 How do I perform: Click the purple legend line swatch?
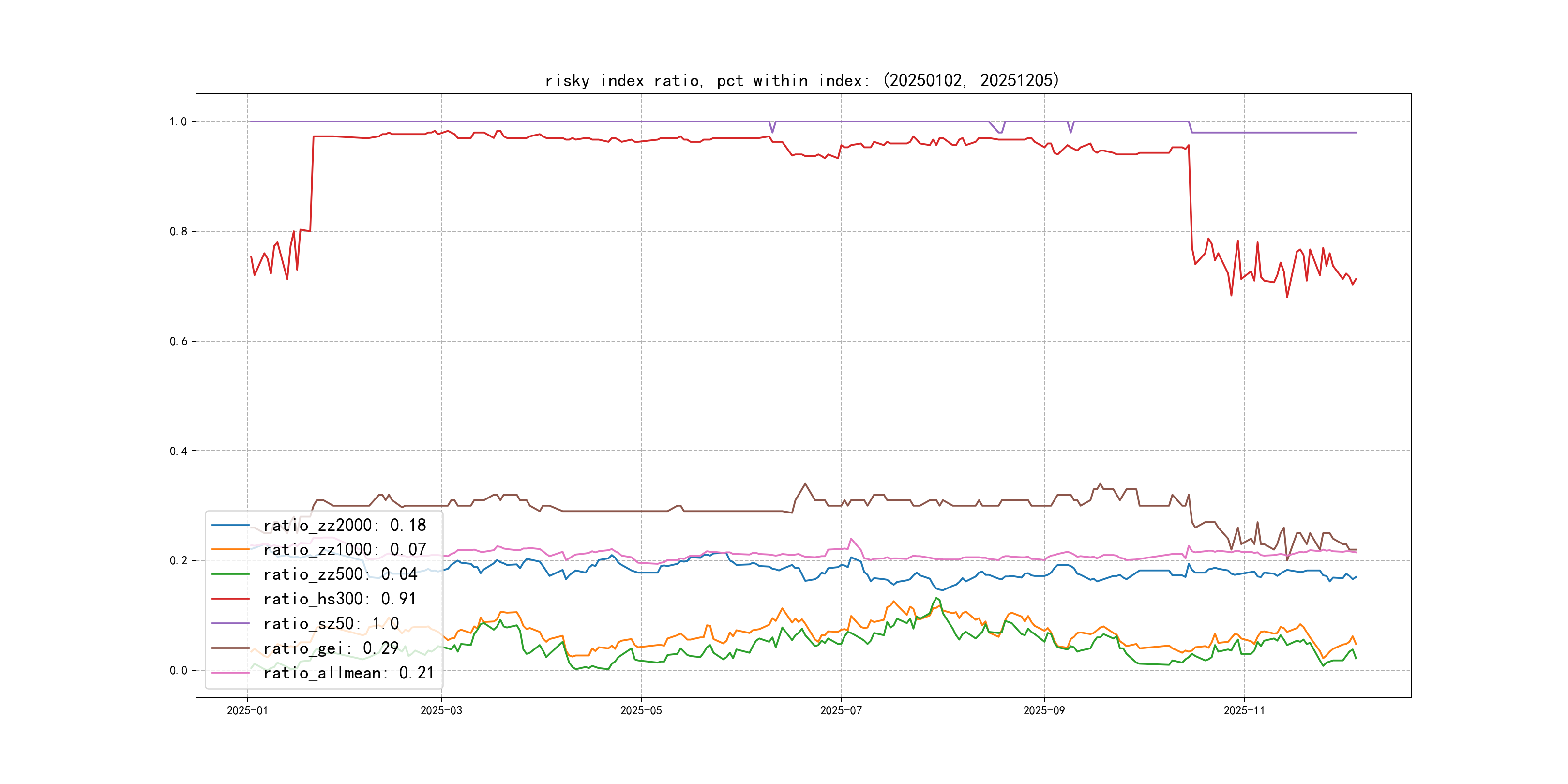coord(231,623)
